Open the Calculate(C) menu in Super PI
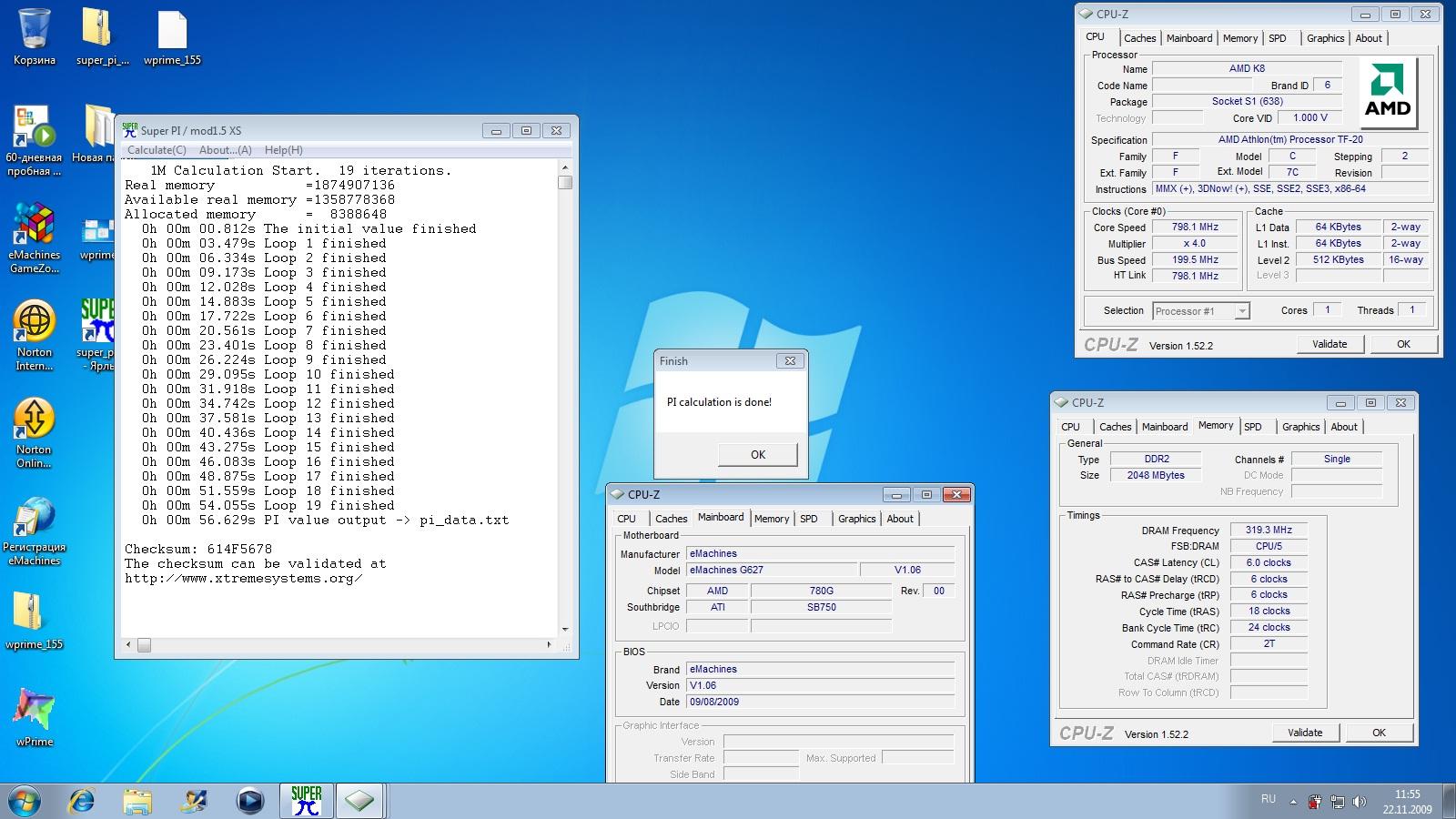Screen dimensions: 1456x819 pos(157,150)
